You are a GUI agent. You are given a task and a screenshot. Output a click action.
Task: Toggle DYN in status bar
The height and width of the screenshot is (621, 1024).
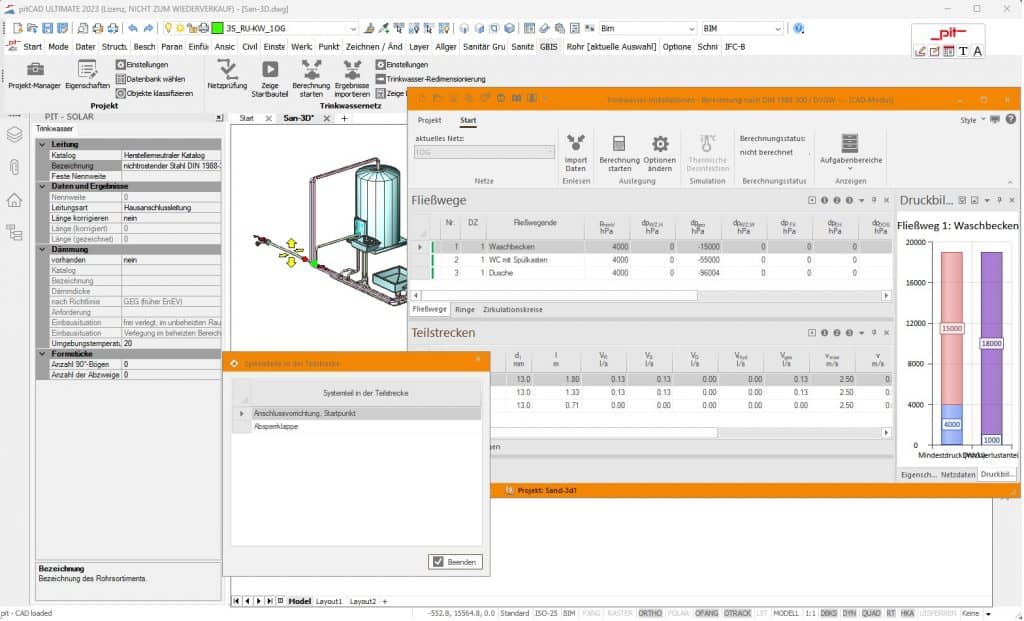click(x=849, y=613)
